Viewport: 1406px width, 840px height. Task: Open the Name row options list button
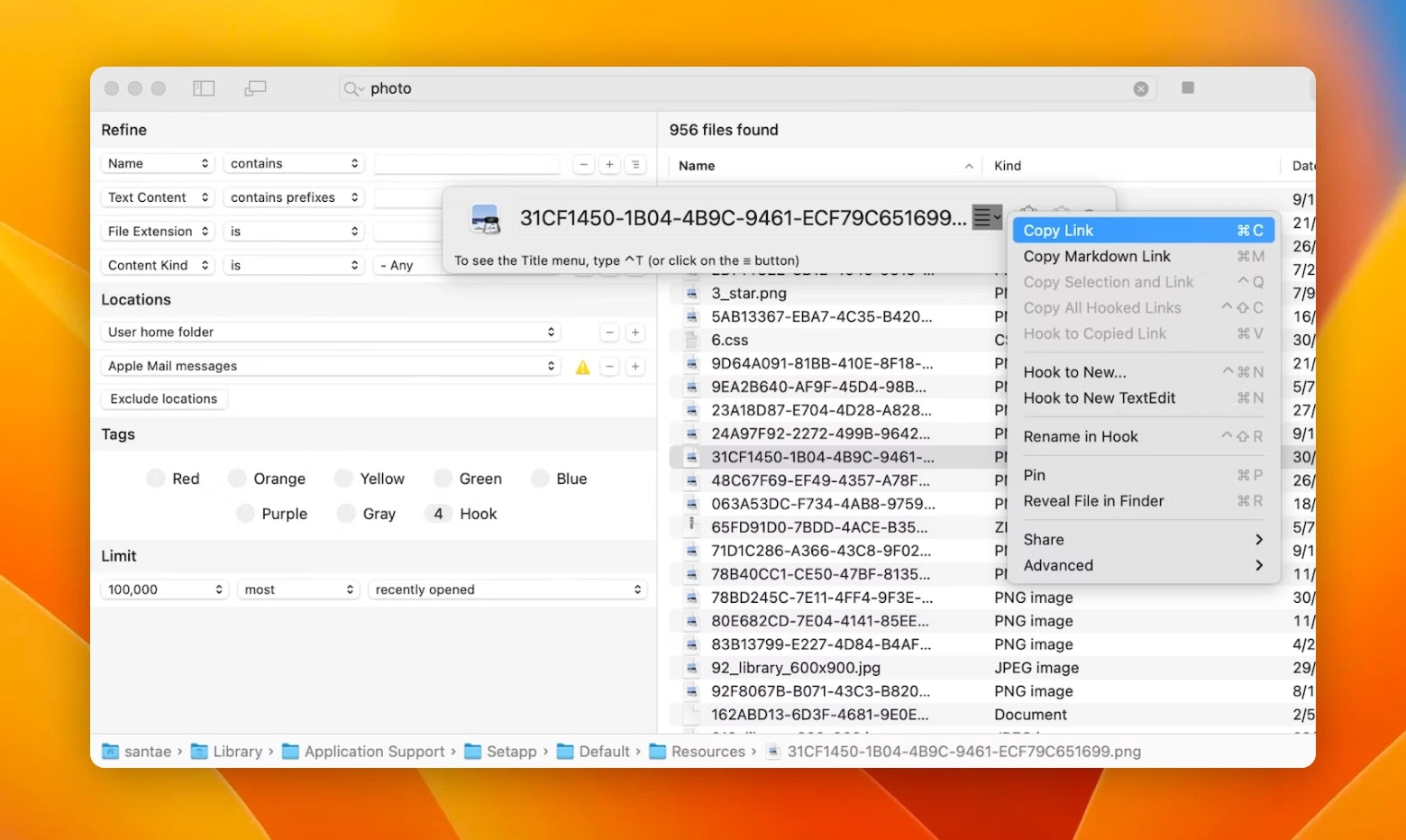tap(635, 164)
